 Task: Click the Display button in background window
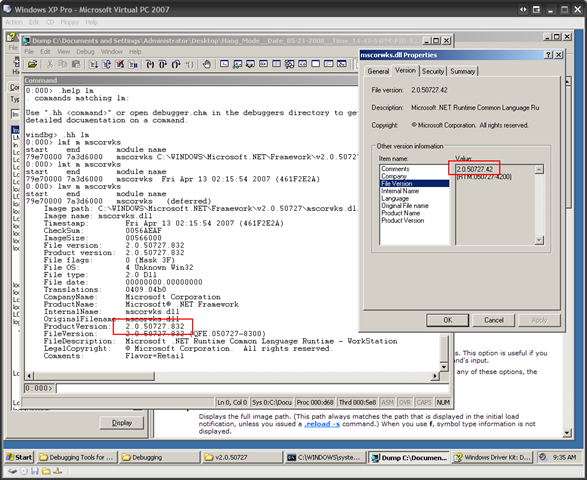(122, 423)
